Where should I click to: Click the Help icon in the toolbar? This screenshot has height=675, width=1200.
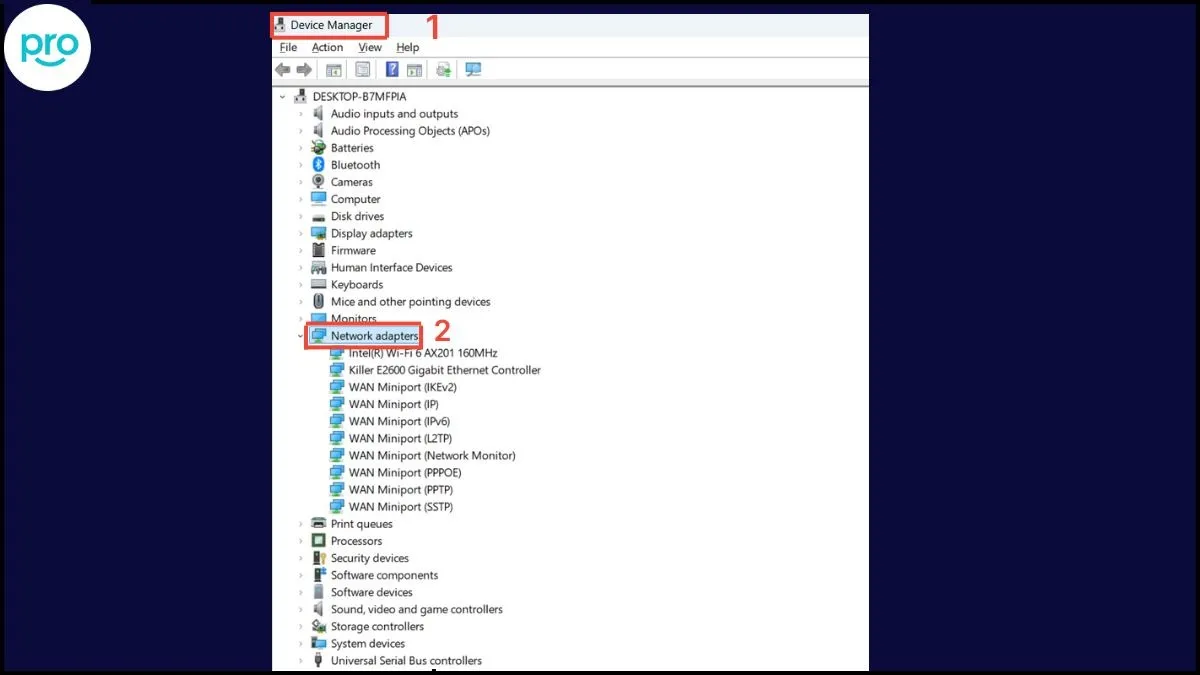pos(391,69)
